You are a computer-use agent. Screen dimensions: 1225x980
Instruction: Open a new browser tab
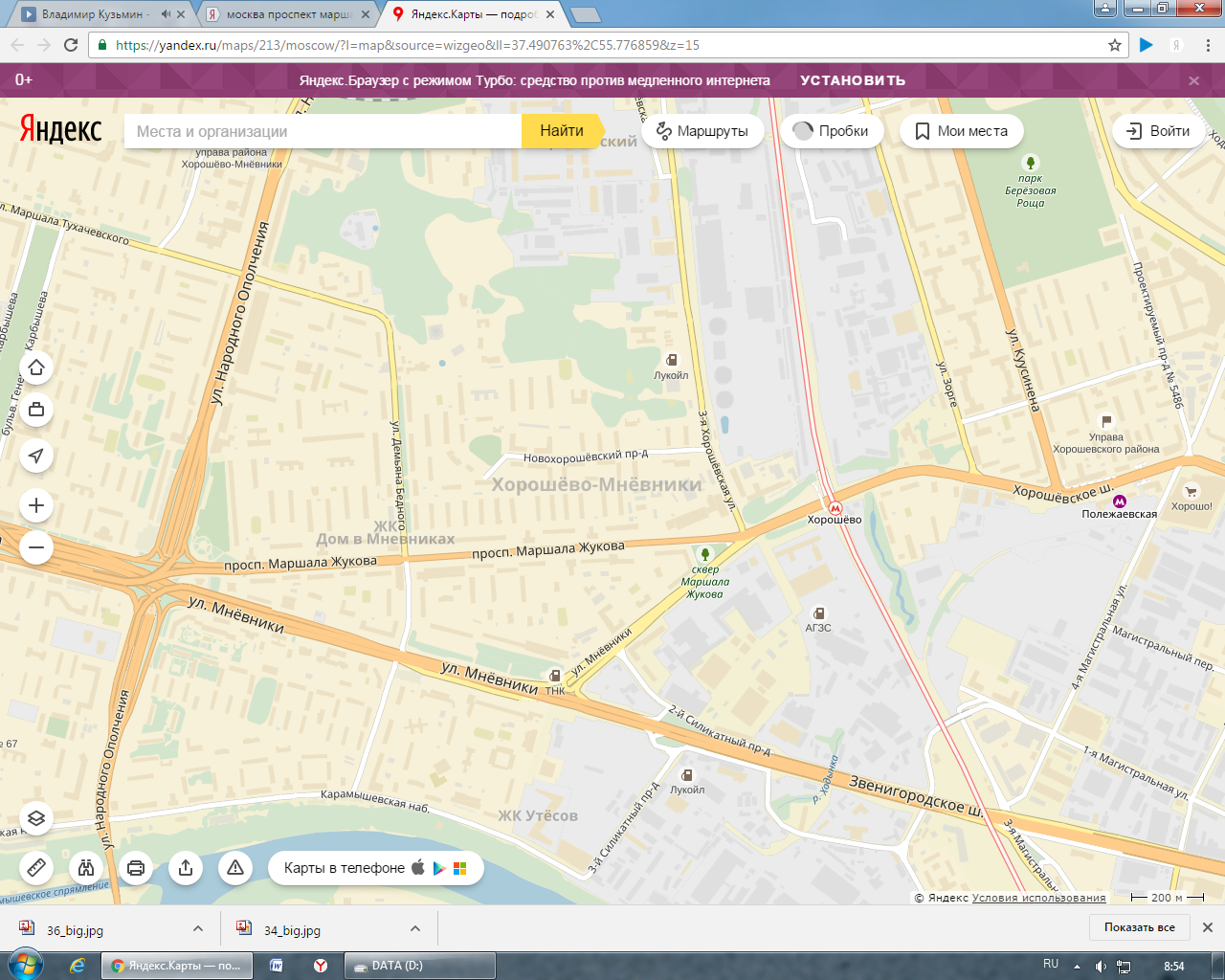[x=585, y=14]
